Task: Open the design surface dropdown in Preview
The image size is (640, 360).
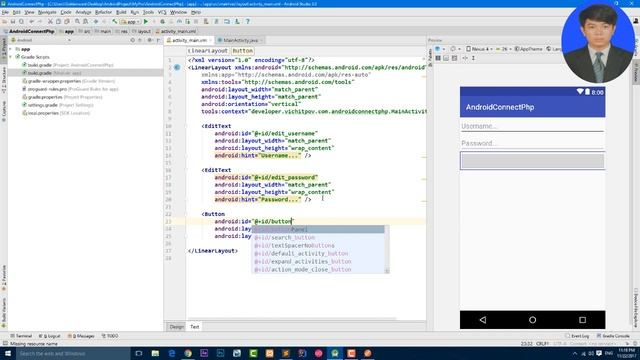Action: click(x=440, y=49)
